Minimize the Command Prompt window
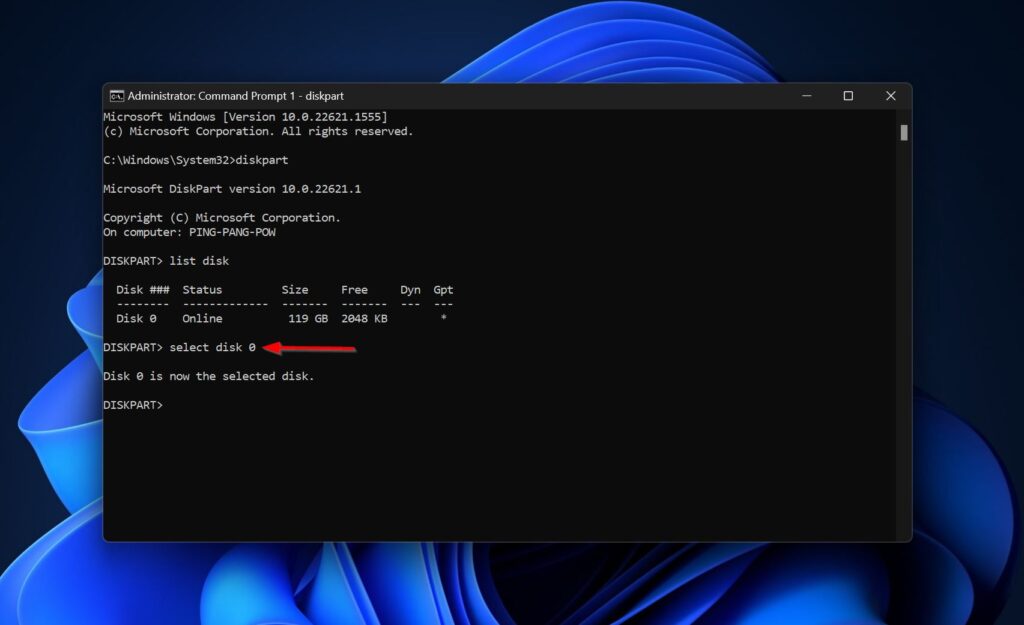Screen dimensions: 1024x625 click(807, 95)
